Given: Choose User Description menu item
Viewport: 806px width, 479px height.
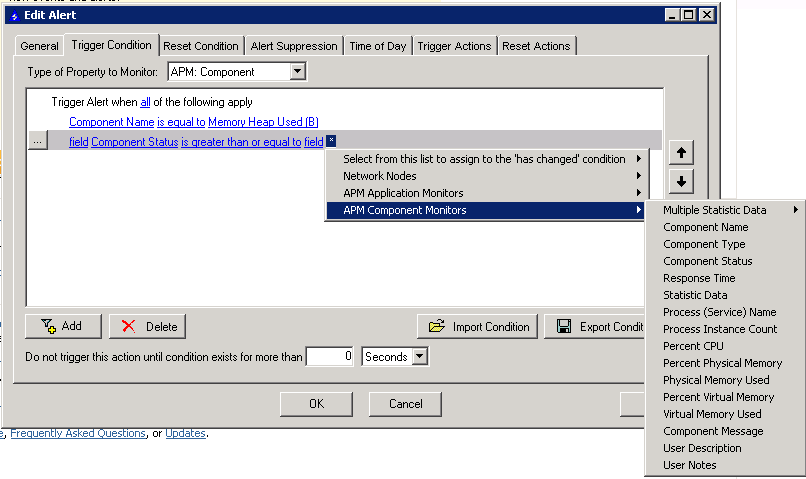Looking at the screenshot, I should click(x=725, y=448).
